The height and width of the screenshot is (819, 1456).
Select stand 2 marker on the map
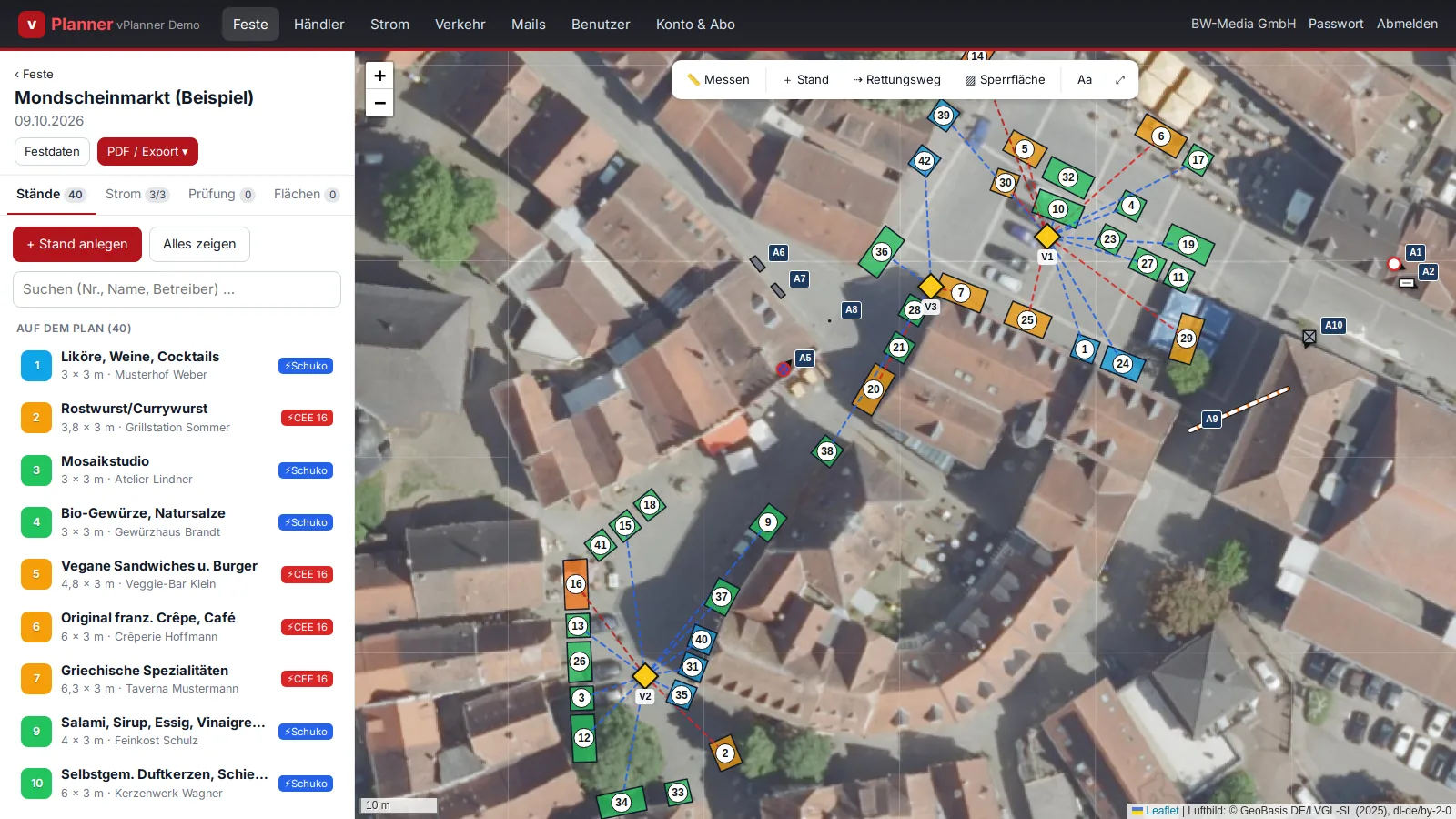tap(725, 753)
